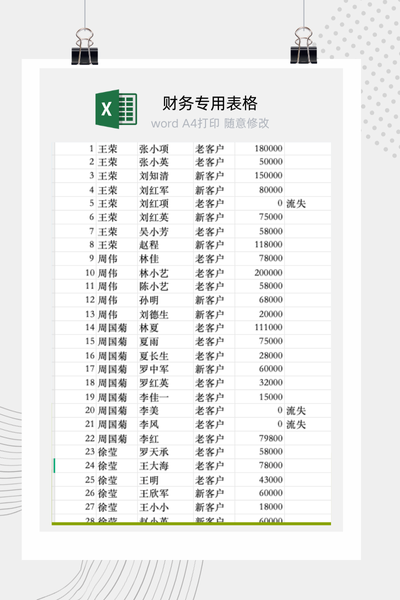
Task: Click the name 夏长生
Action: [153, 356]
